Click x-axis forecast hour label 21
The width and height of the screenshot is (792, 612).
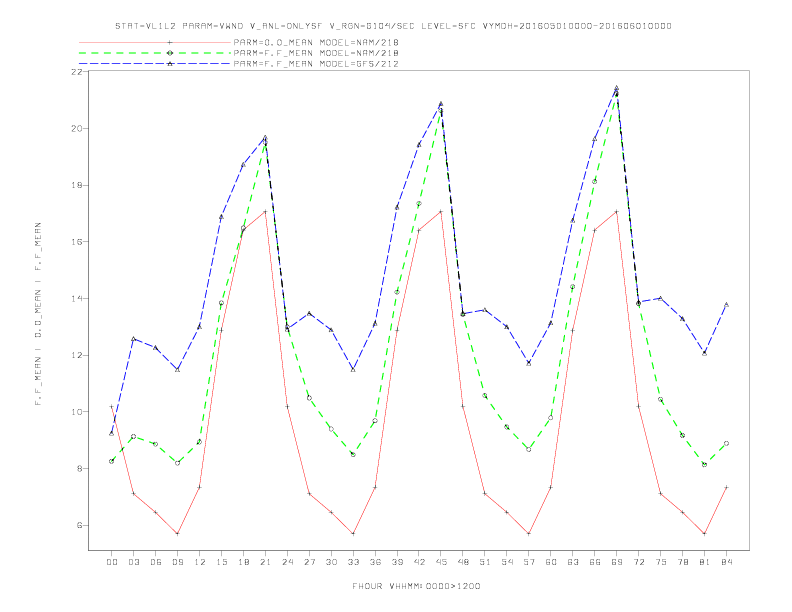coord(265,562)
